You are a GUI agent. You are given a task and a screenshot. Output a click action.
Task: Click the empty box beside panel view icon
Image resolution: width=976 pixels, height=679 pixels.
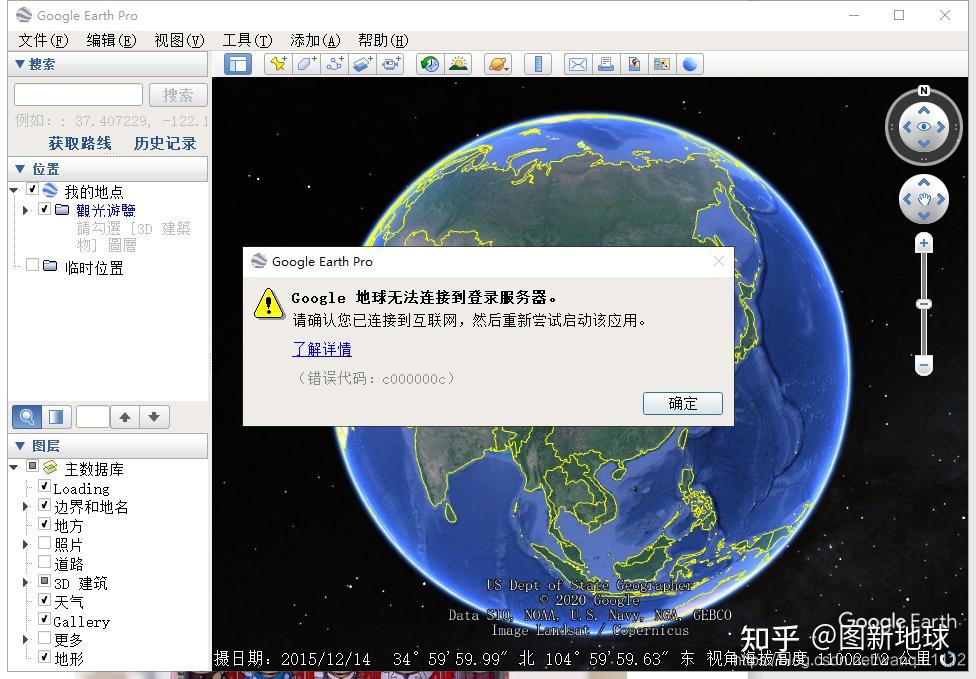[93, 416]
